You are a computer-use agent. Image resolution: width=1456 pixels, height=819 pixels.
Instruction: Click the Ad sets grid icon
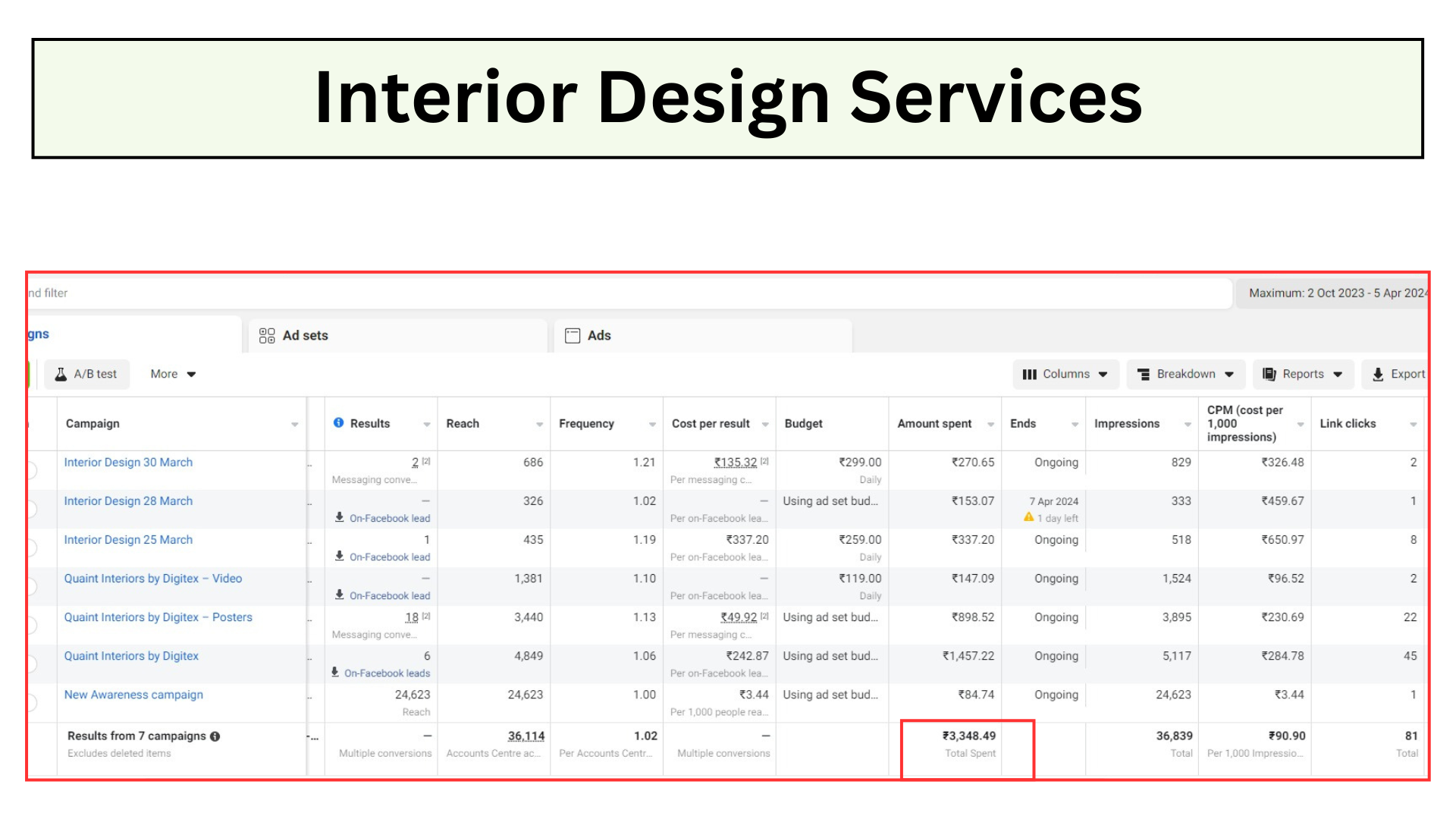coord(267,335)
